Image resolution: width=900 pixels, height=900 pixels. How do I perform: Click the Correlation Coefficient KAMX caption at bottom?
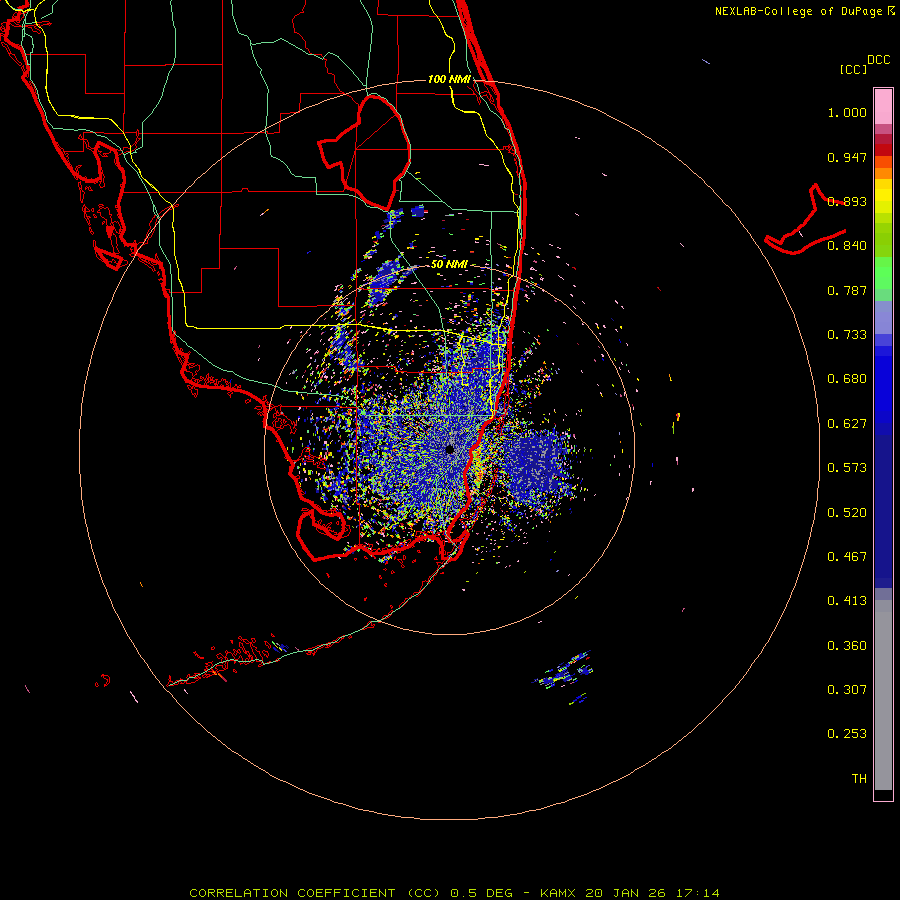tap(454, 893)
